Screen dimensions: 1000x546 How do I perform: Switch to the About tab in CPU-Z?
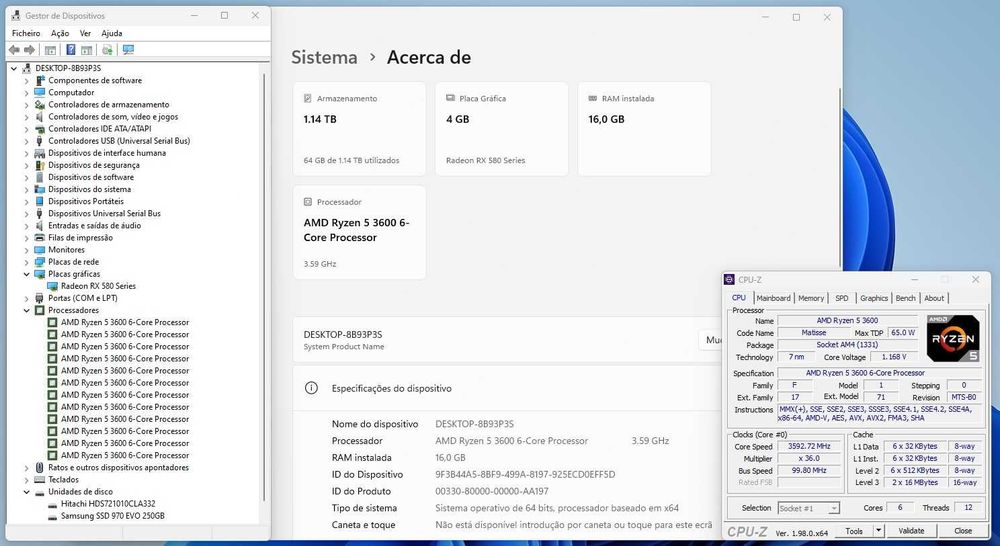tap(934, 298)
